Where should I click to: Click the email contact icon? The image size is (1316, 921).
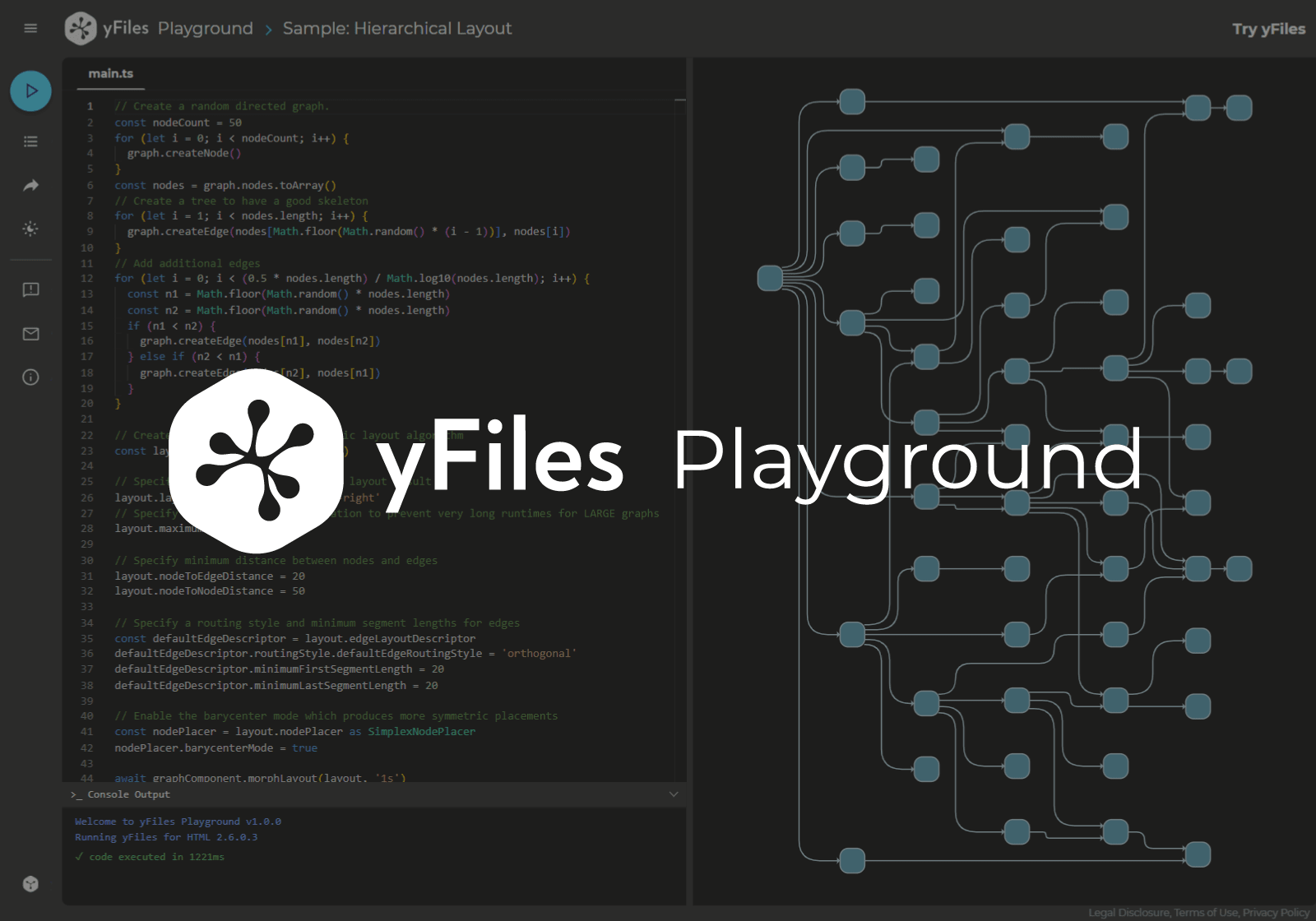click(30, 334)
